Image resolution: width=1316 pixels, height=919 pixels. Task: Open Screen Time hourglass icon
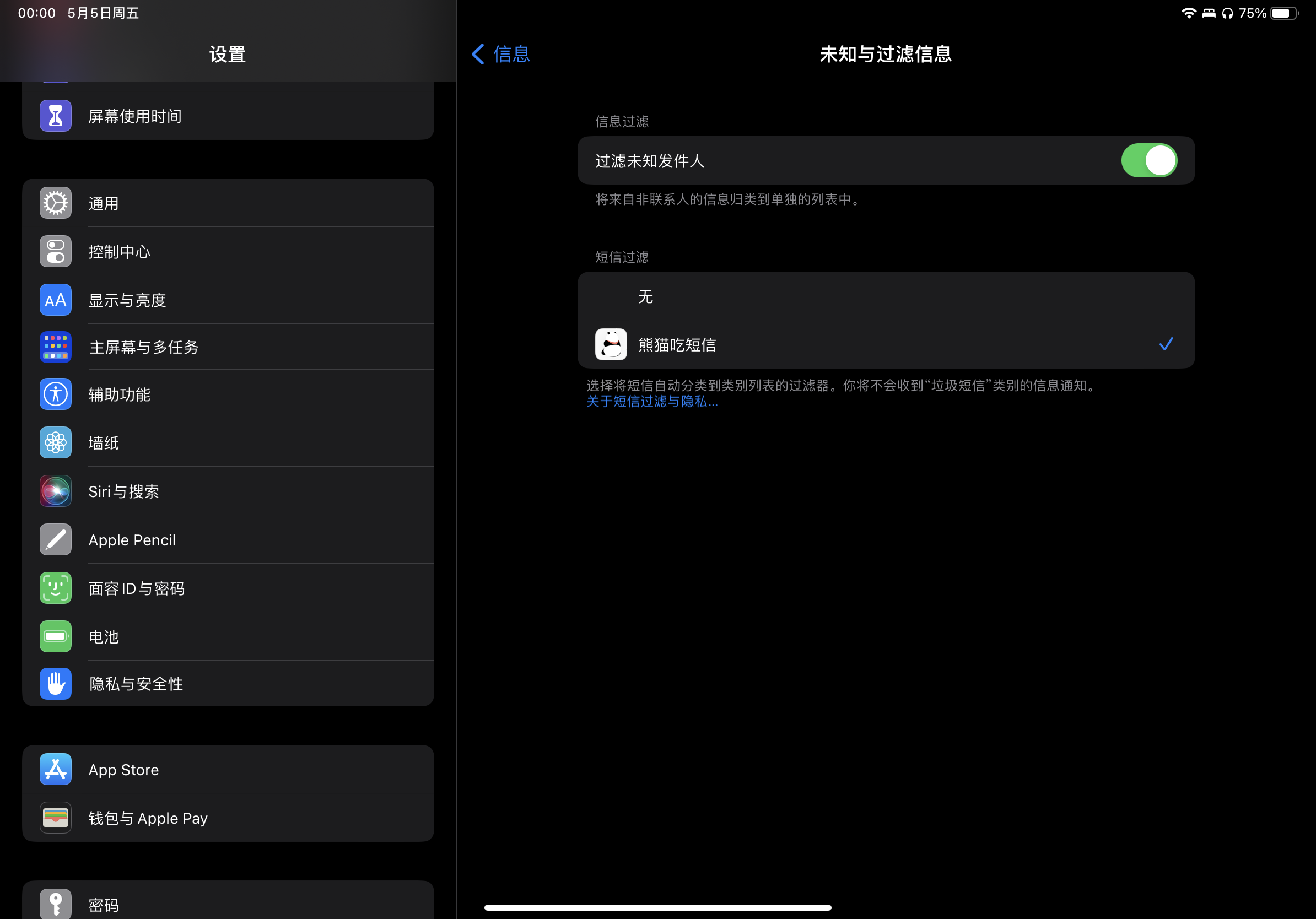(x=56, y=116)
